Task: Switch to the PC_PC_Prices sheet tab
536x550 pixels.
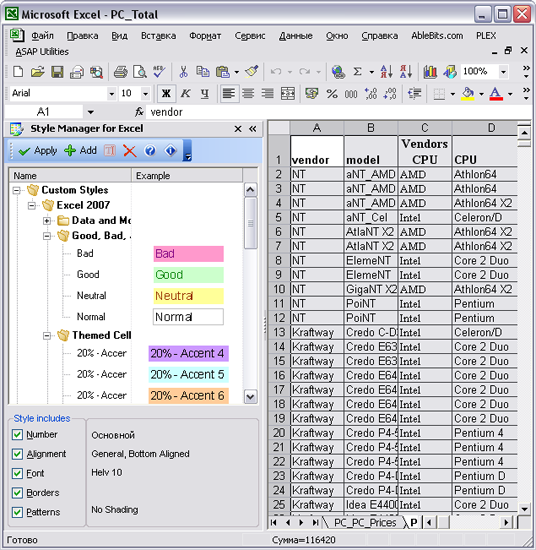Action: (x=365, y=523)
